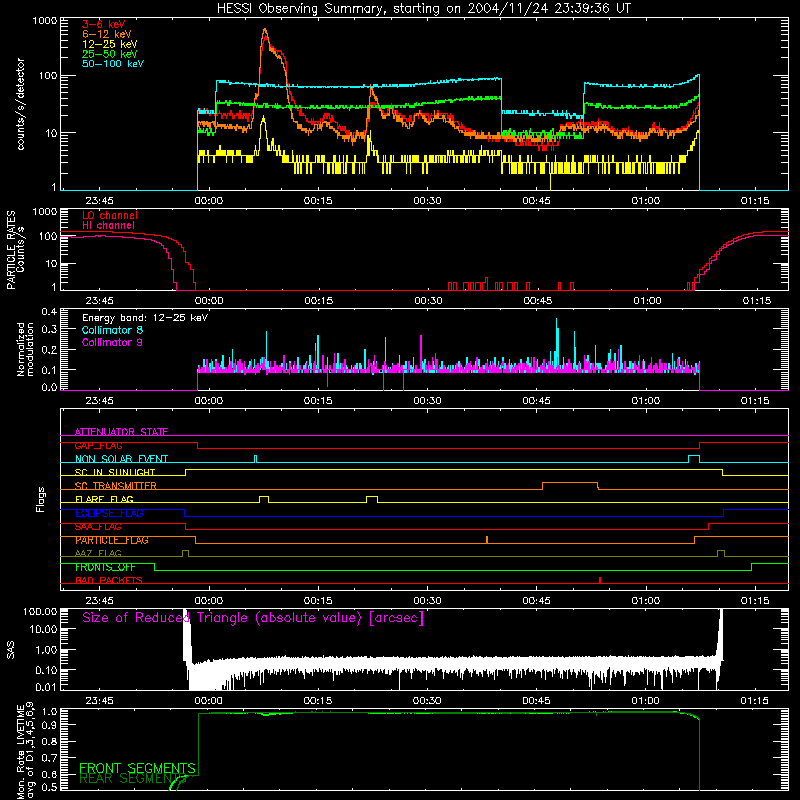Click the counts/s/detector axis label
Viewport: 800px width, 800px height.
(x=21, y=104)
